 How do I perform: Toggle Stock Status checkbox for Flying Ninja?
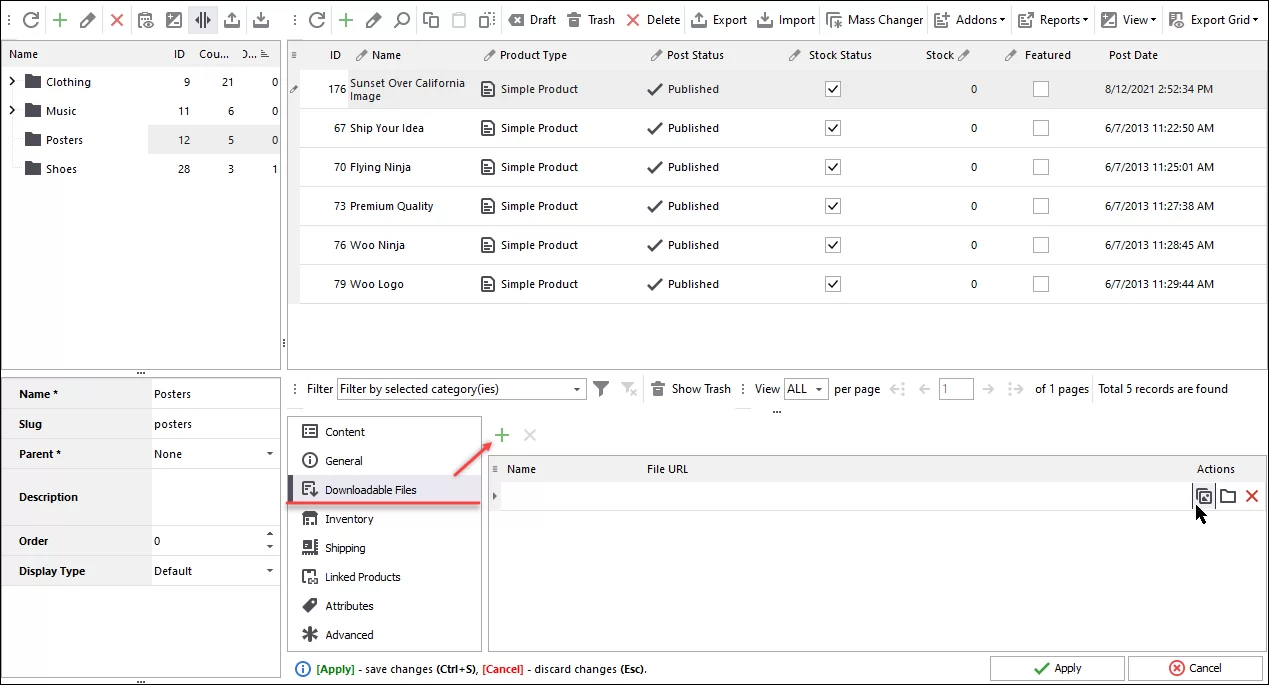coord(832,167)
